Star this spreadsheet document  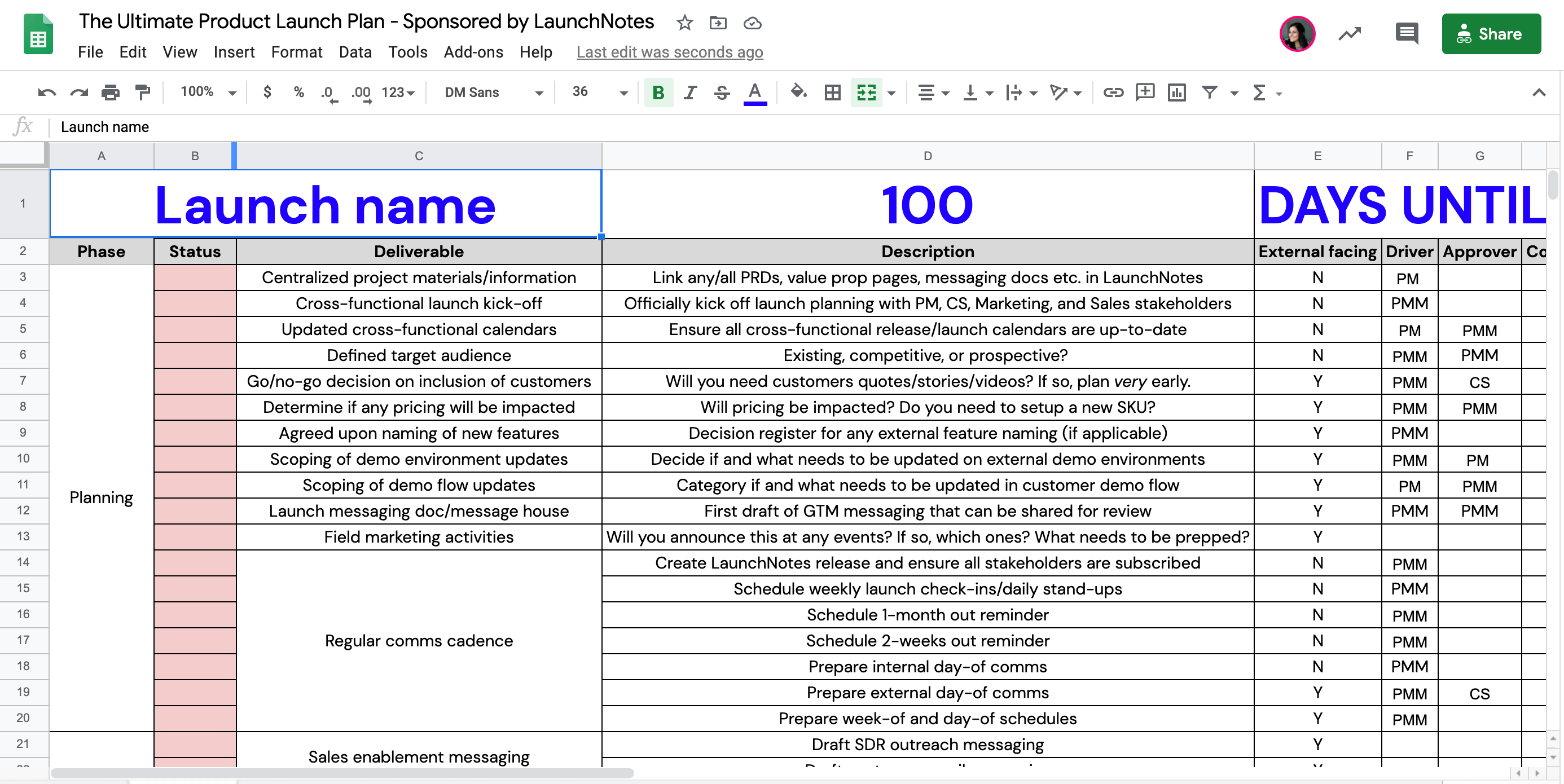[x=684, y=23]
